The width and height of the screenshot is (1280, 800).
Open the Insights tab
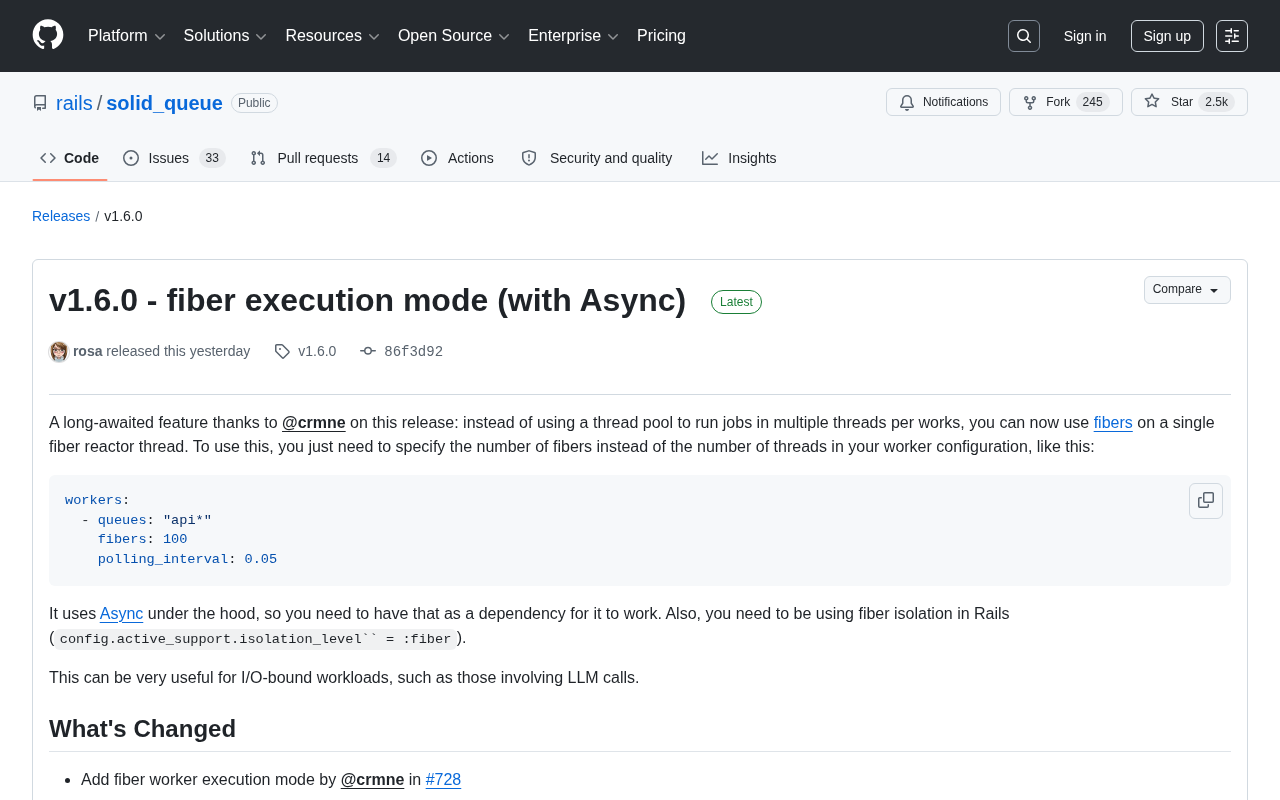coord(739,158)
